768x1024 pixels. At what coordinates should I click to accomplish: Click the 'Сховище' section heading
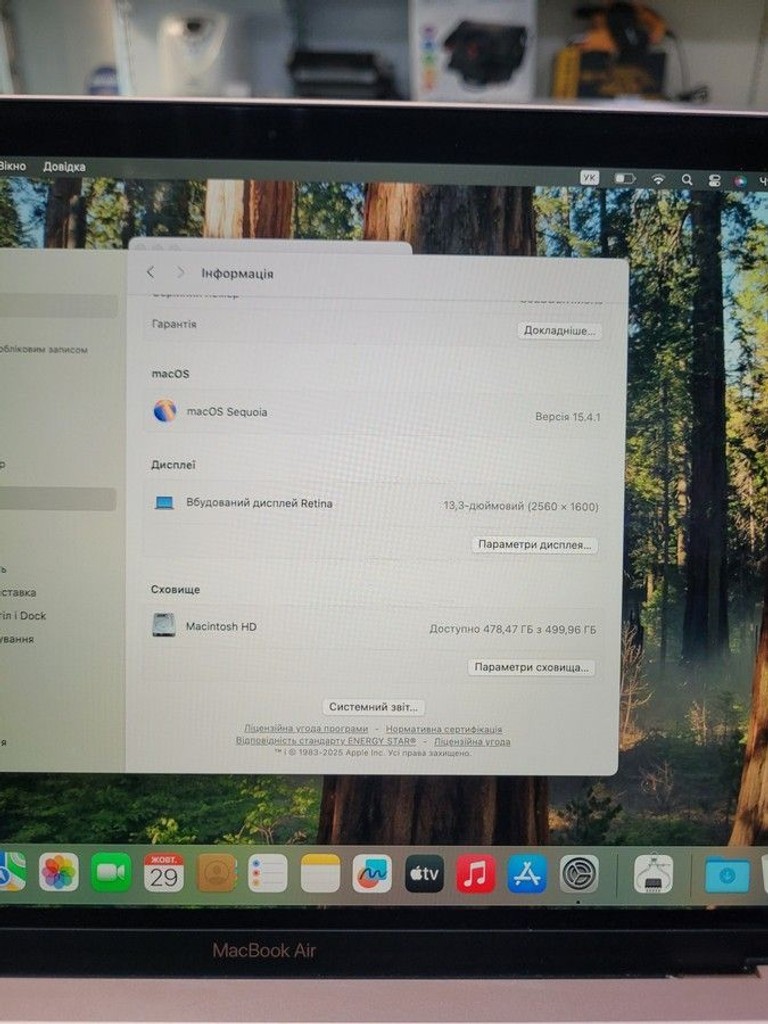click(x=175, y=589)
